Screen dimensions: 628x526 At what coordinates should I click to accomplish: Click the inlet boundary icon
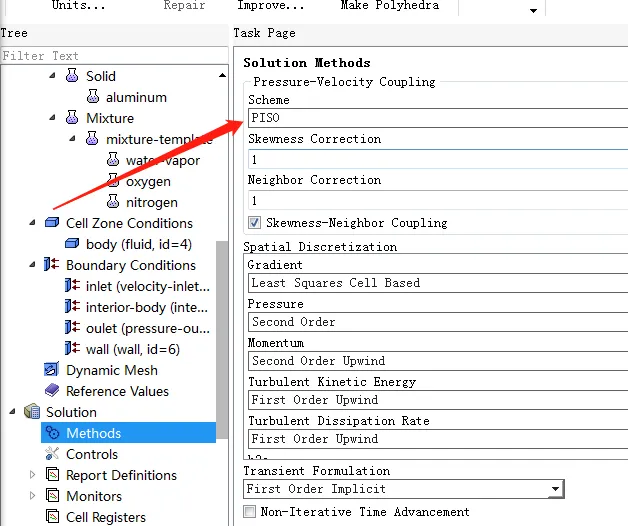coord(72,285)
